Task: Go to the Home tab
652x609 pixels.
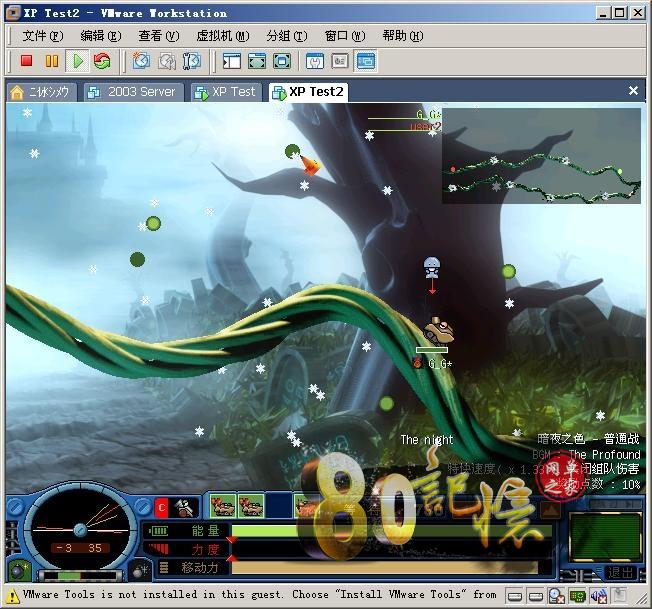Action: coord(40,91)
